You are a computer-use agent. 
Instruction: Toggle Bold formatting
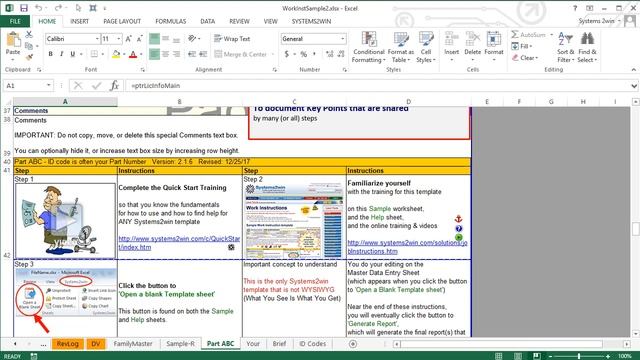[51, 54]
